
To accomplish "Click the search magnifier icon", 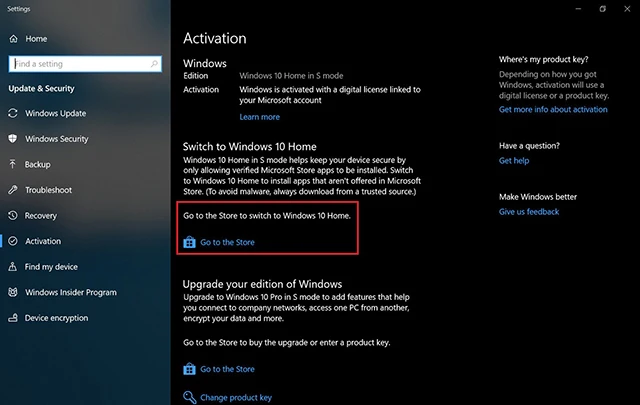I will tap(154, 64).
